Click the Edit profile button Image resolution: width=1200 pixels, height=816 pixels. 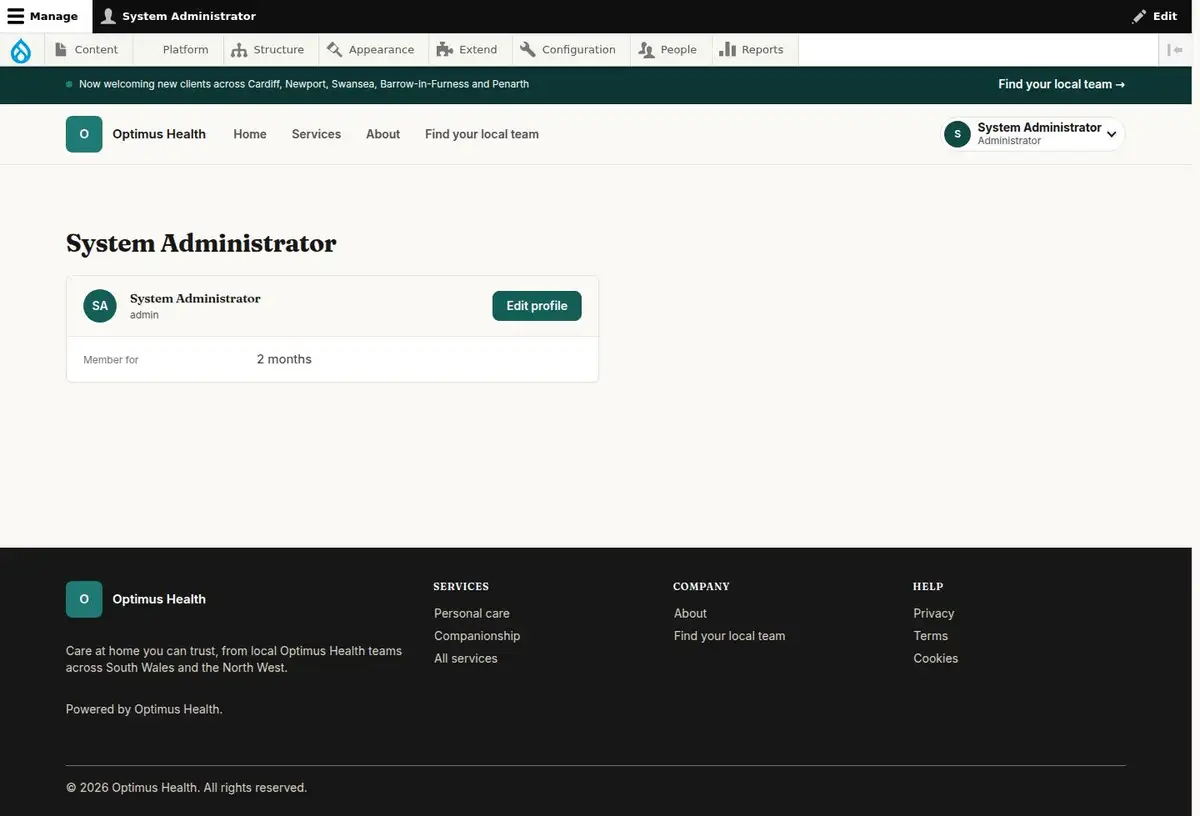point(537,306)
